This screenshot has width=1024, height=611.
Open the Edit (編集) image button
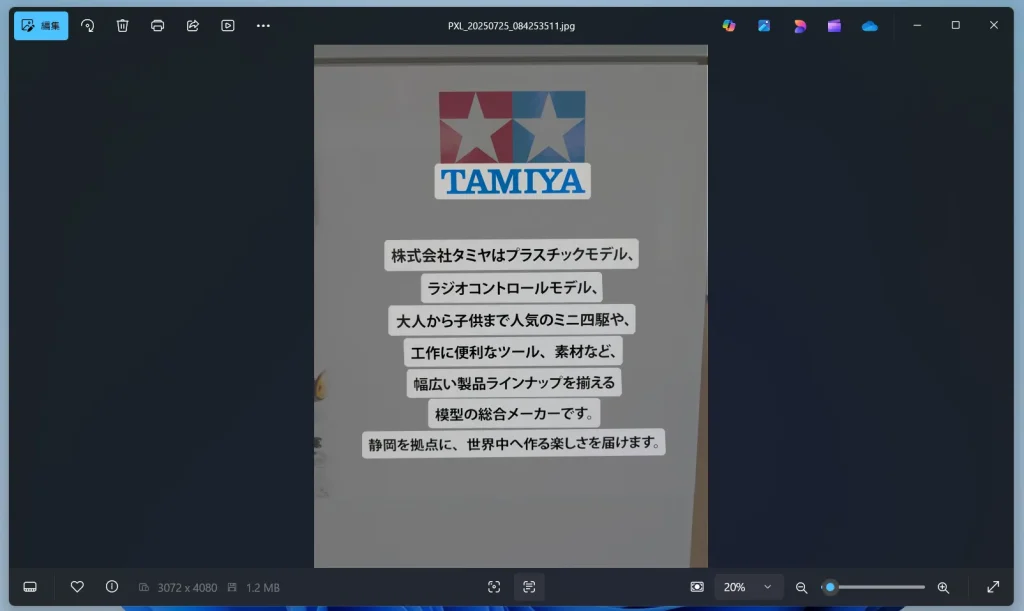(40, 25)
